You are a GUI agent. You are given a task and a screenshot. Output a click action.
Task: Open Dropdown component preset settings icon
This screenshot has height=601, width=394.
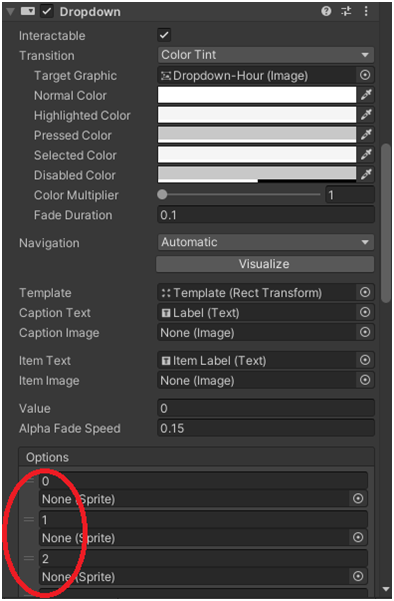point(346,11)
